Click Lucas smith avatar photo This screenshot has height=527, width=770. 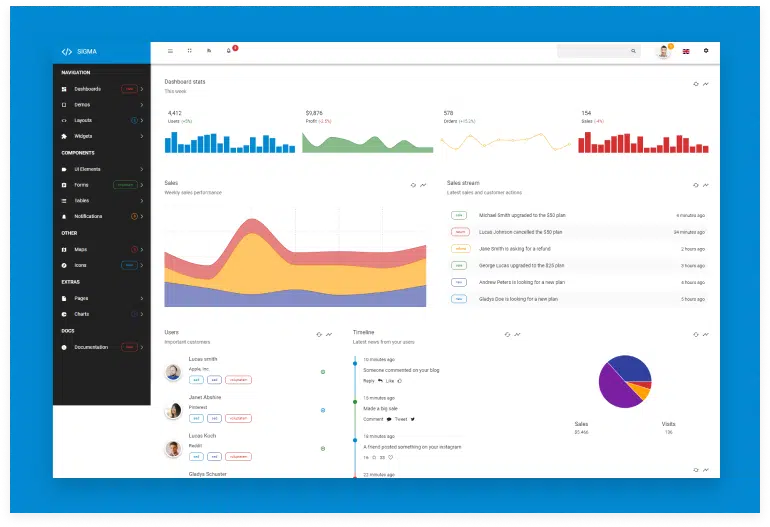tap(173, 372)
